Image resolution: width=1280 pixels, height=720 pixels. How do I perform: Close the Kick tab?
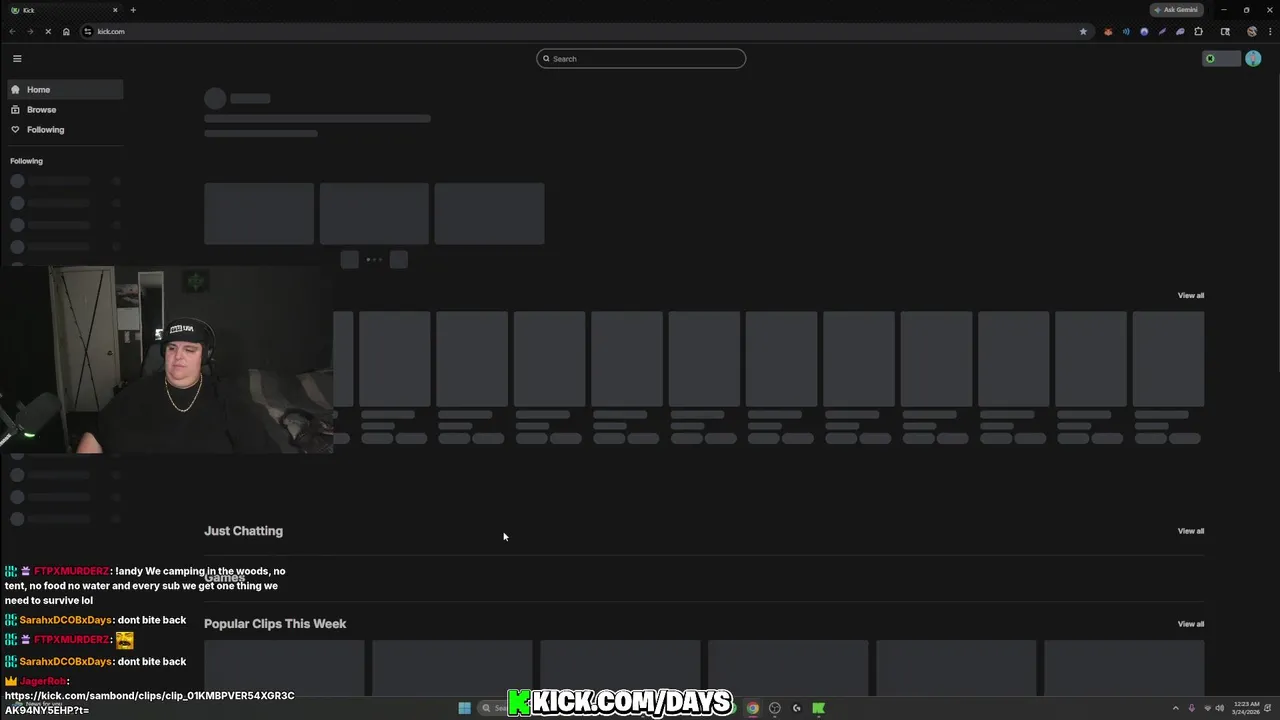[x=115, y=10]
